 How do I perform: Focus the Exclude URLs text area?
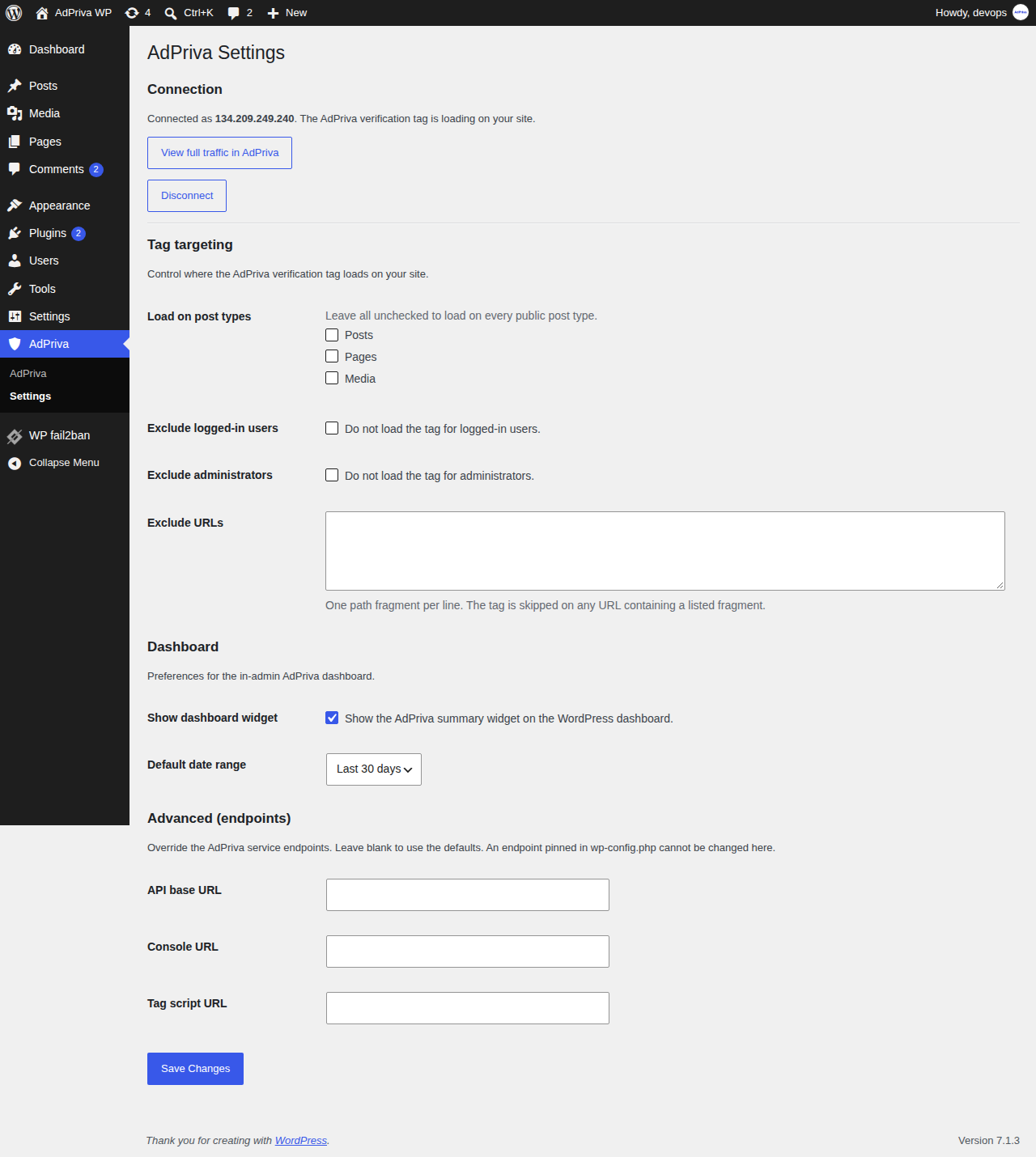(x=665, y=551)
